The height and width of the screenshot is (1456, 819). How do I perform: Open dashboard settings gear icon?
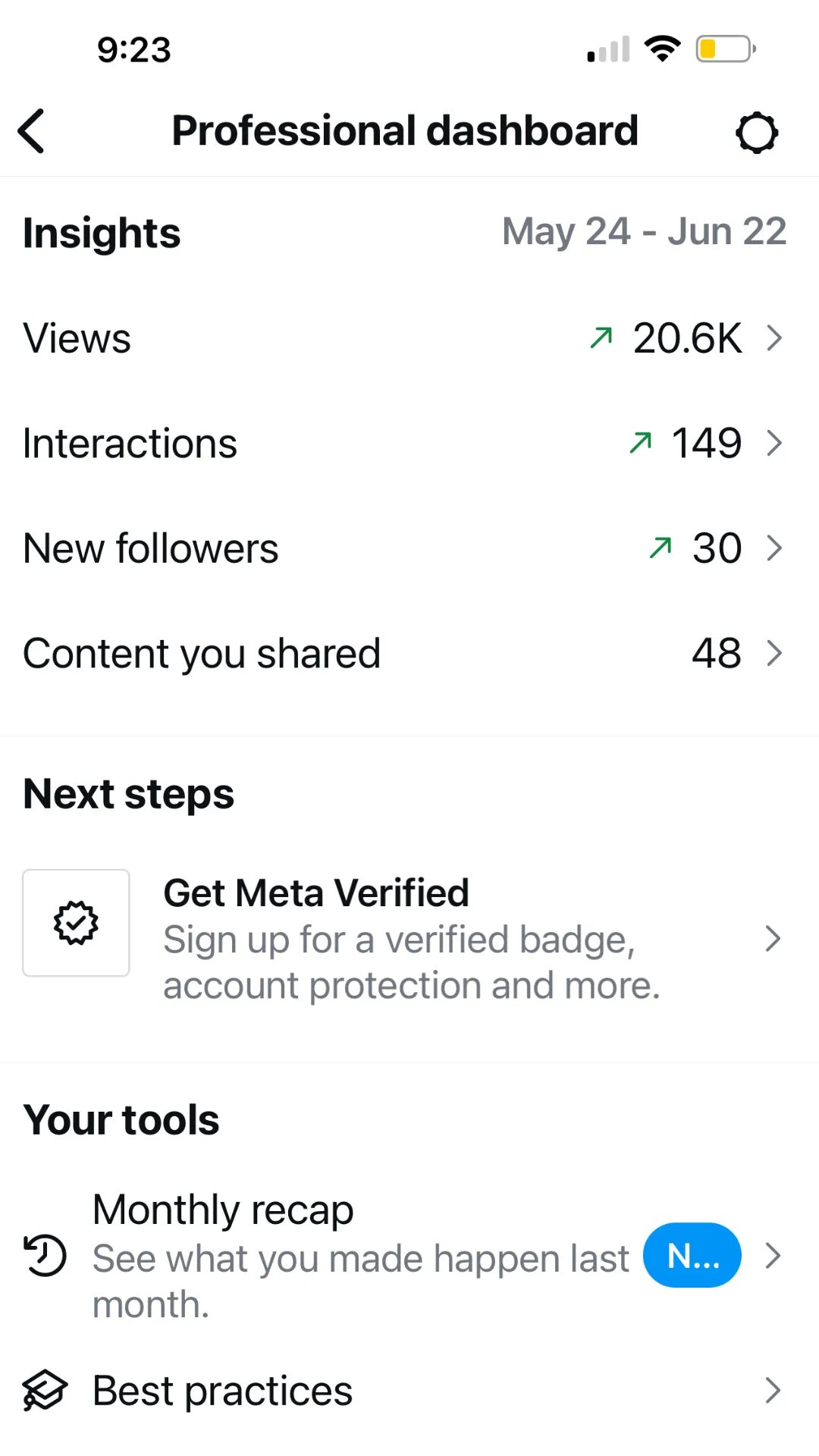click(757, 133)
